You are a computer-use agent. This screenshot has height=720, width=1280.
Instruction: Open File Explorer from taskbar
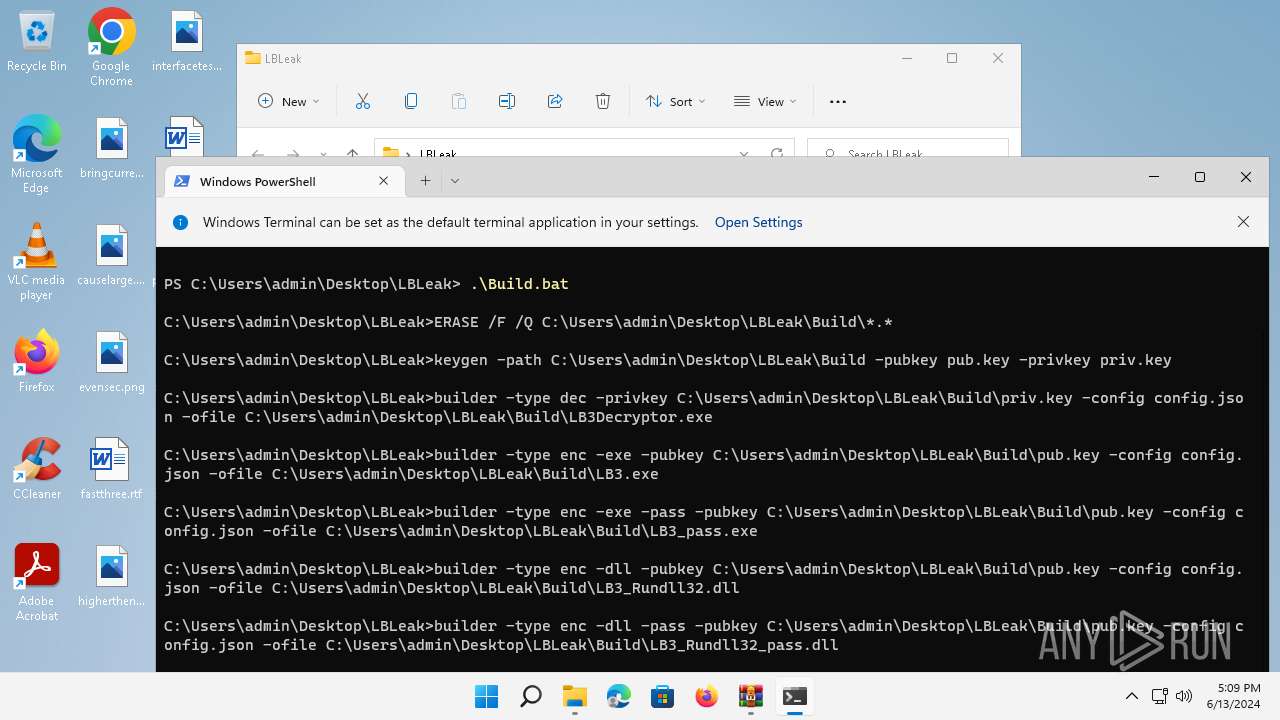pos(574,696)
